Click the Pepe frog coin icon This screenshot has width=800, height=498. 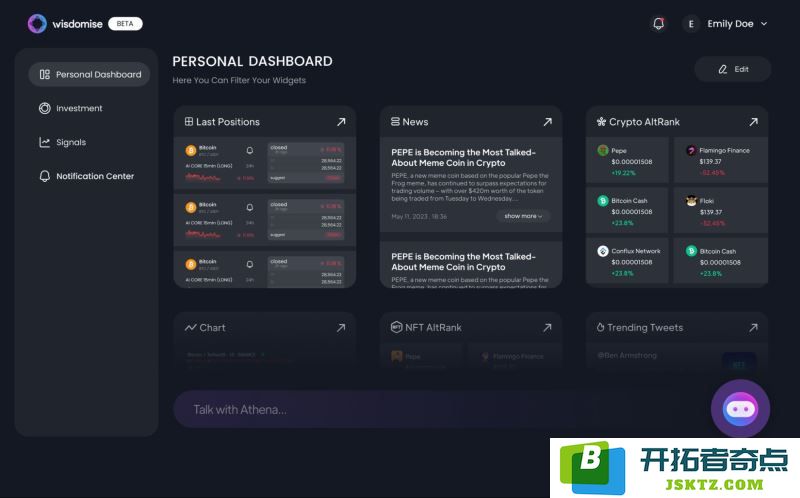[x=603, y=150]
